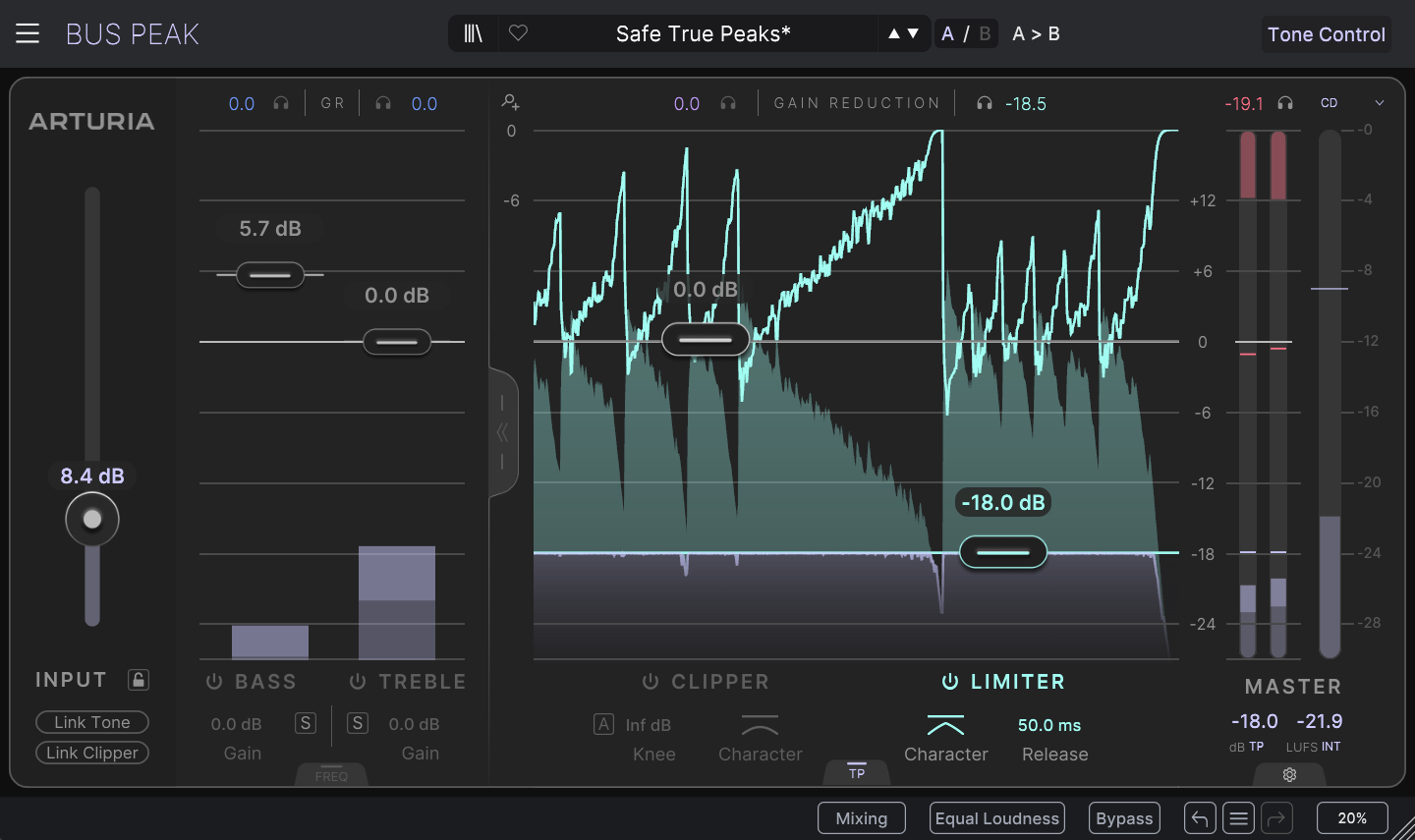The height and width of the screenshot is (840, 1415).
Task: Toggle the Clipper power button
Action: pos(650,682)
